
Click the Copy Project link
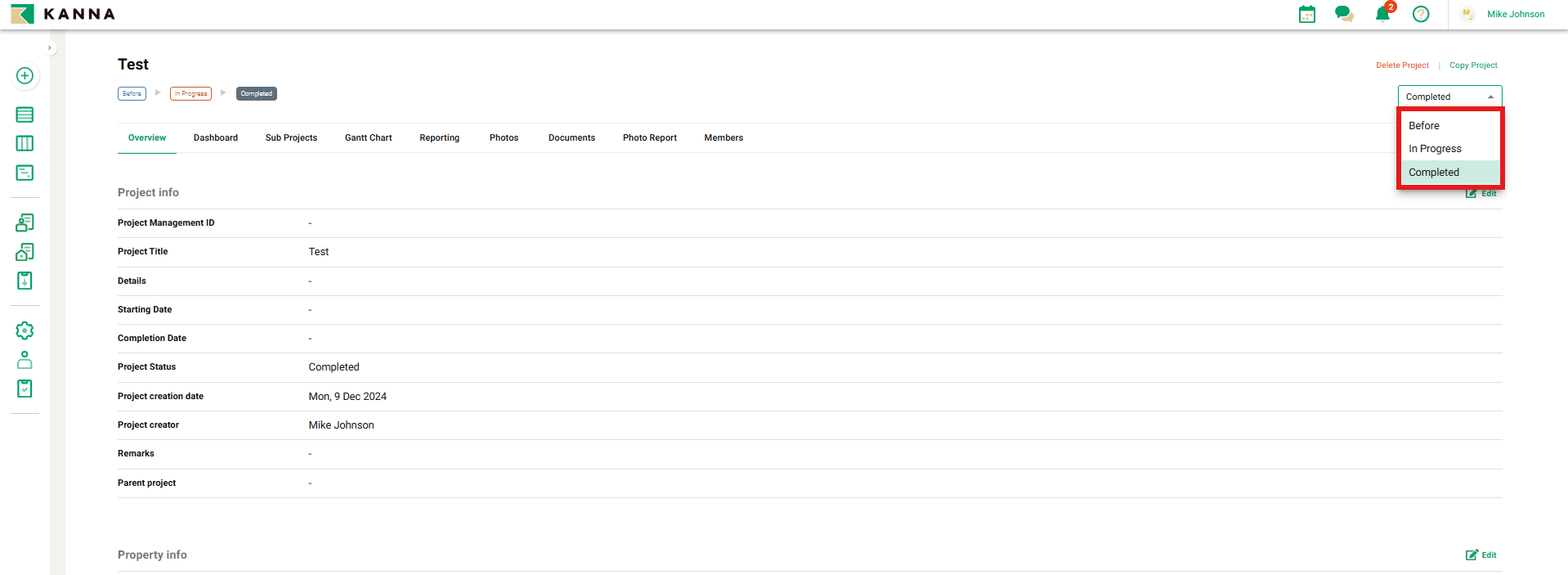tap(1472, 65)
